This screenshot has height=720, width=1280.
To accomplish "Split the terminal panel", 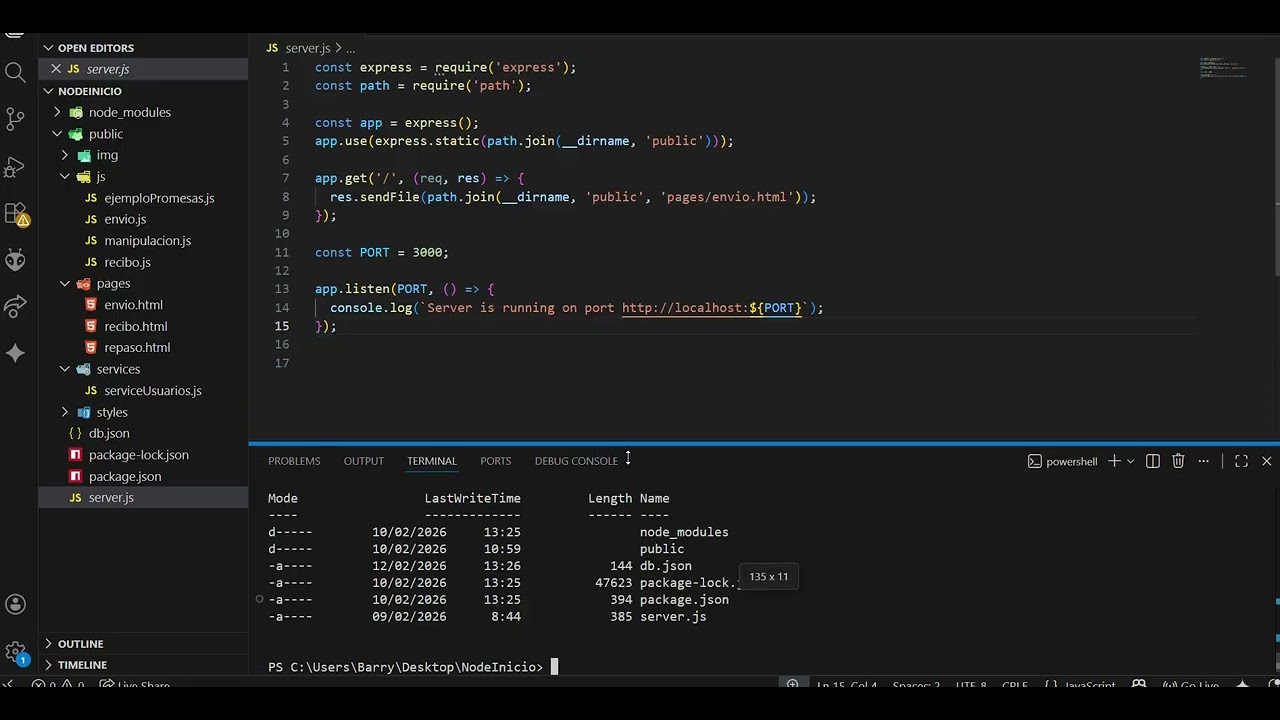I will [1153, 461].
